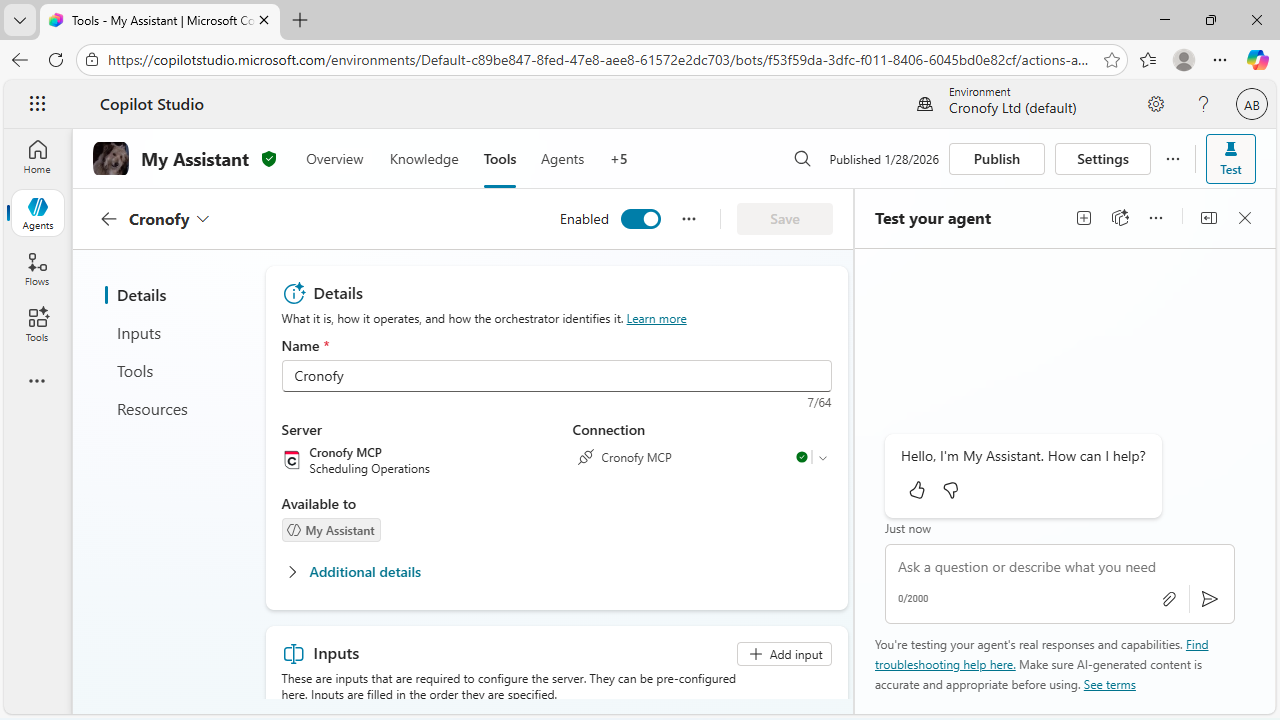
Task: Click the browser reload button
Action: click(56, 60)
